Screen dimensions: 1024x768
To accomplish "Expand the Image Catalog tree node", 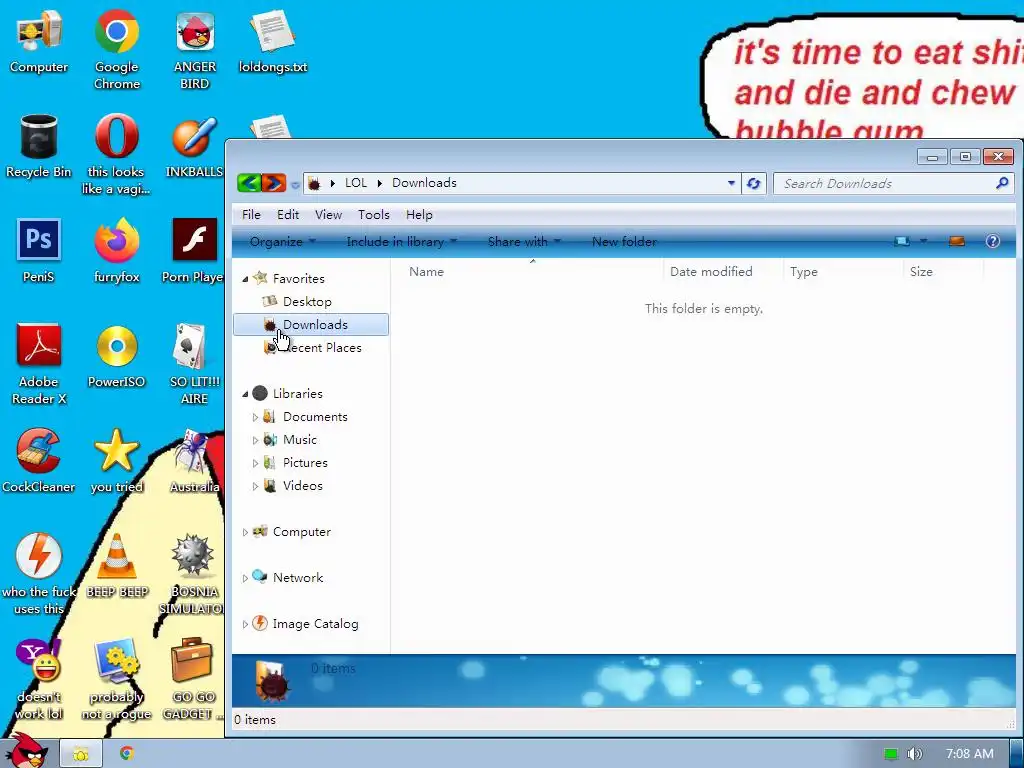I will [245, 624].
